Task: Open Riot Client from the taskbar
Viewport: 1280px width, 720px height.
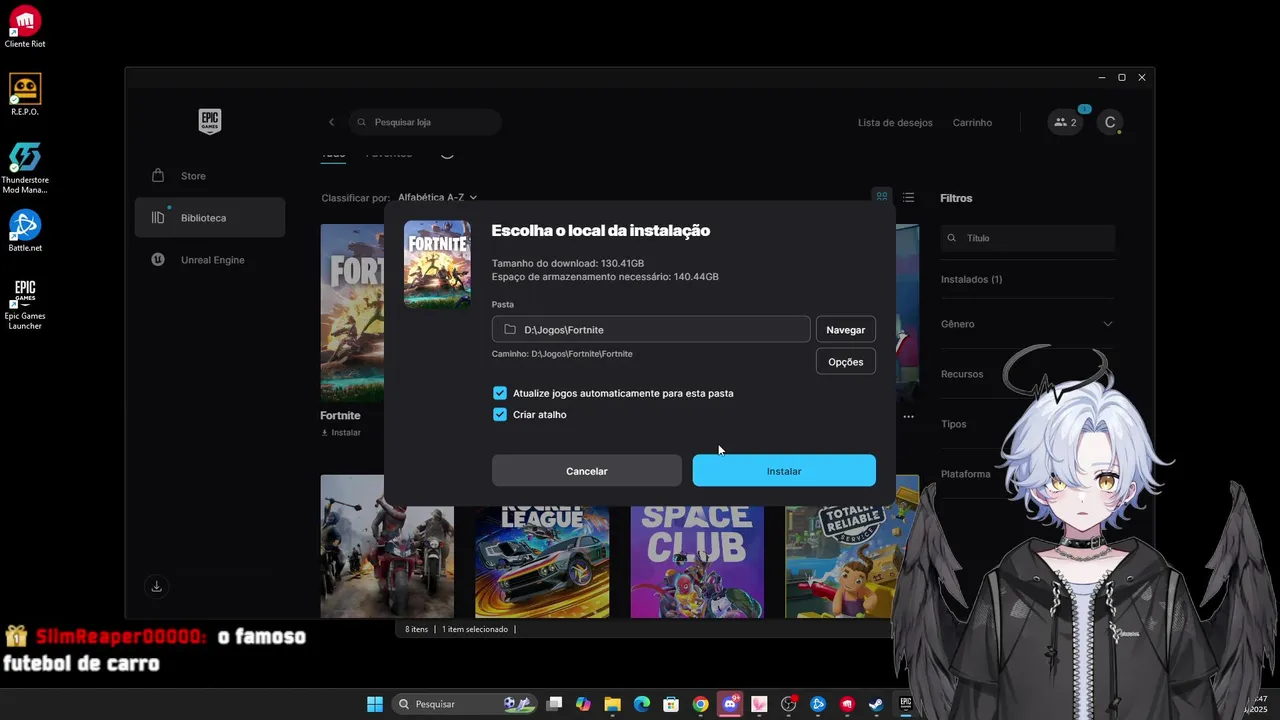Action: 847,704
